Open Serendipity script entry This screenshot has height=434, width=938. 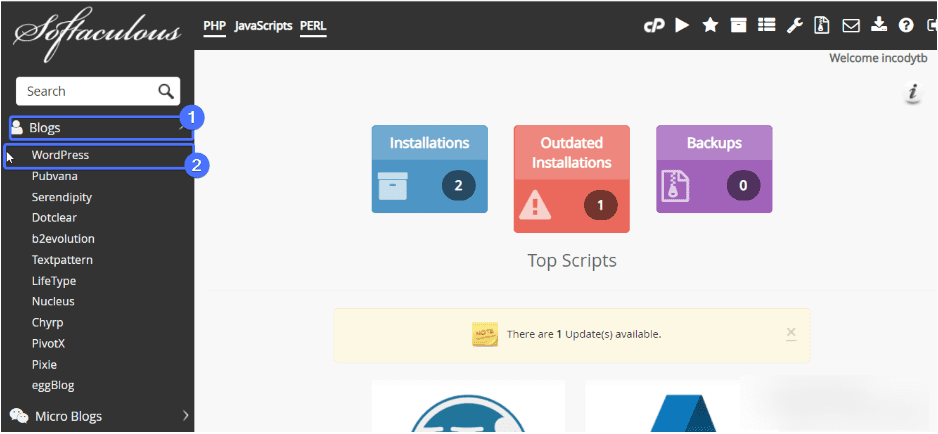tap(62, 197)
